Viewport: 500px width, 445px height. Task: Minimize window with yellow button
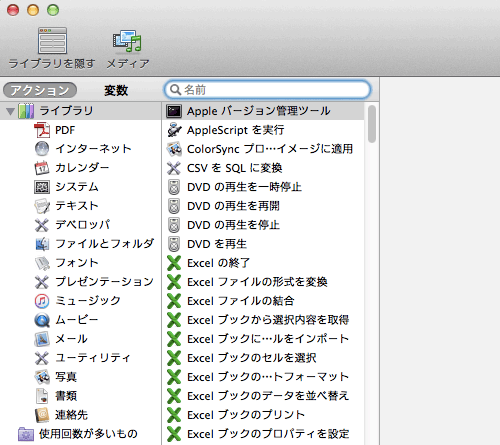pyautogui.click(x=33, y=10)
